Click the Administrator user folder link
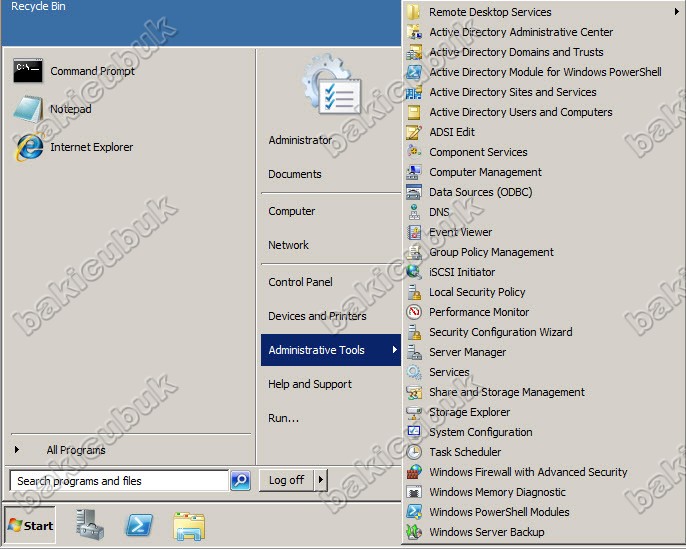 click(300, 140)
